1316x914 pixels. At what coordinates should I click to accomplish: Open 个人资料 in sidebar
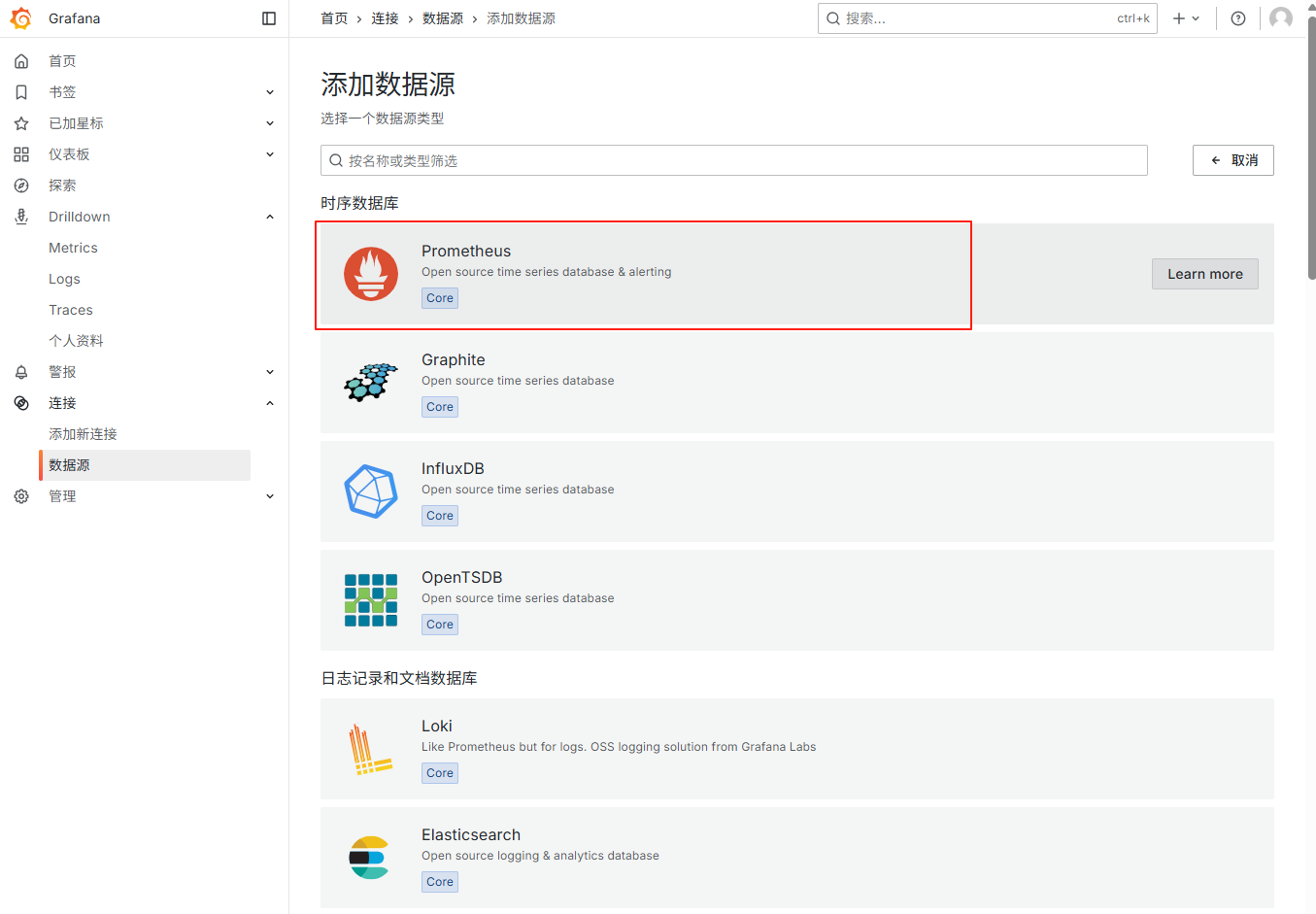click(x=76, y=341)
